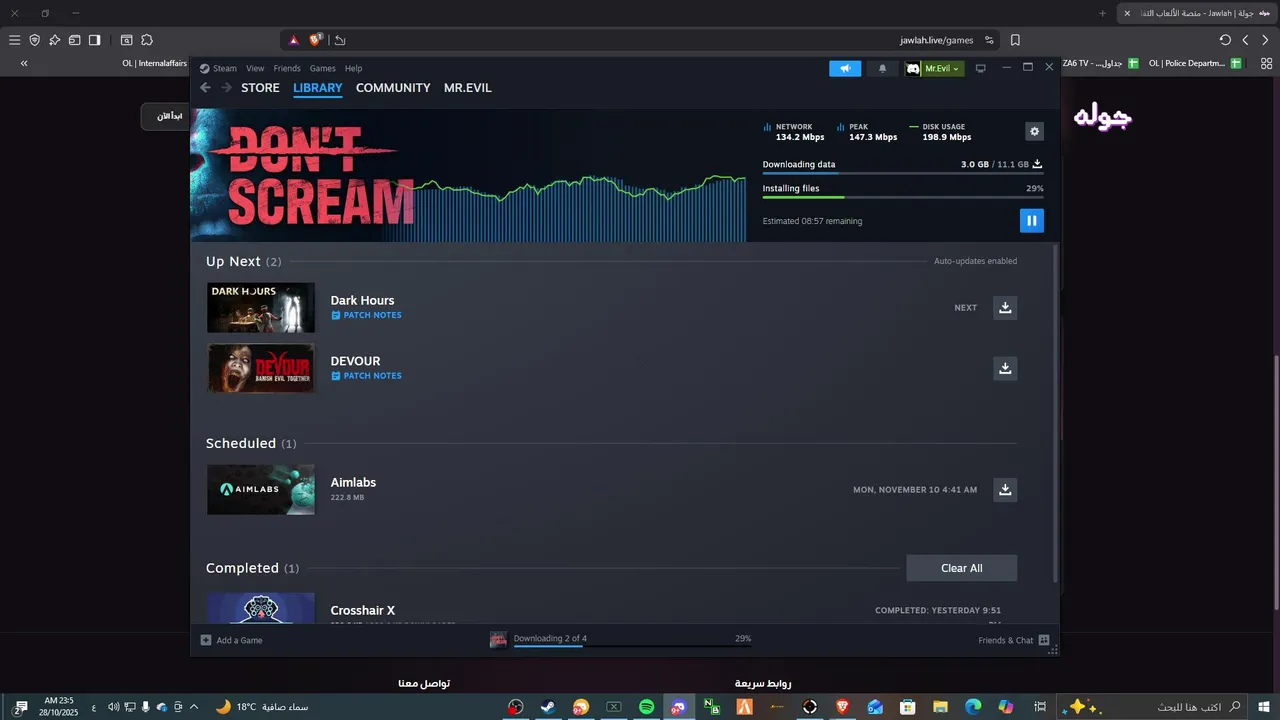This screenshot has width=1280, height=720.
Task: Click the Dark Hours title text
Action: coord(362,300)
